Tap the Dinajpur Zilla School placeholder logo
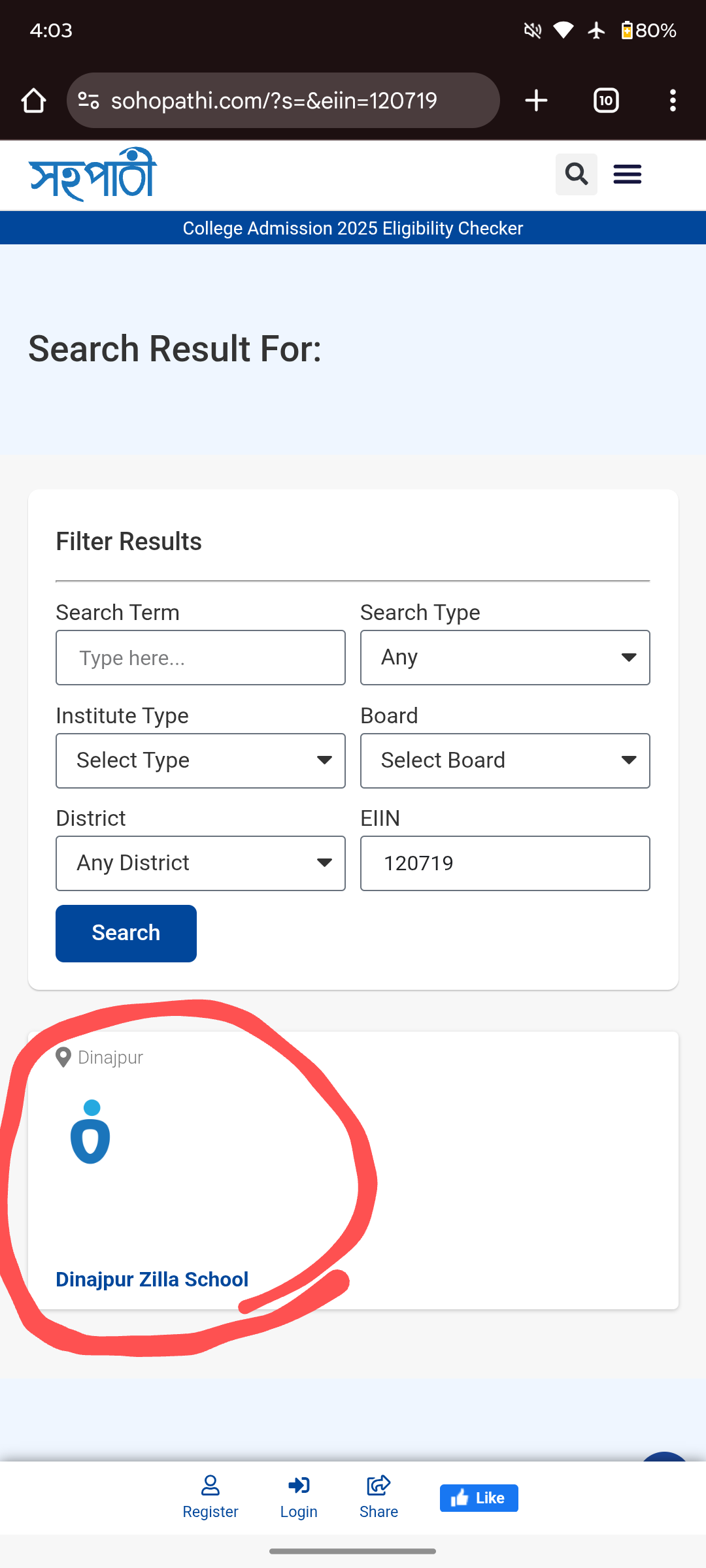 pos(90,1132)
